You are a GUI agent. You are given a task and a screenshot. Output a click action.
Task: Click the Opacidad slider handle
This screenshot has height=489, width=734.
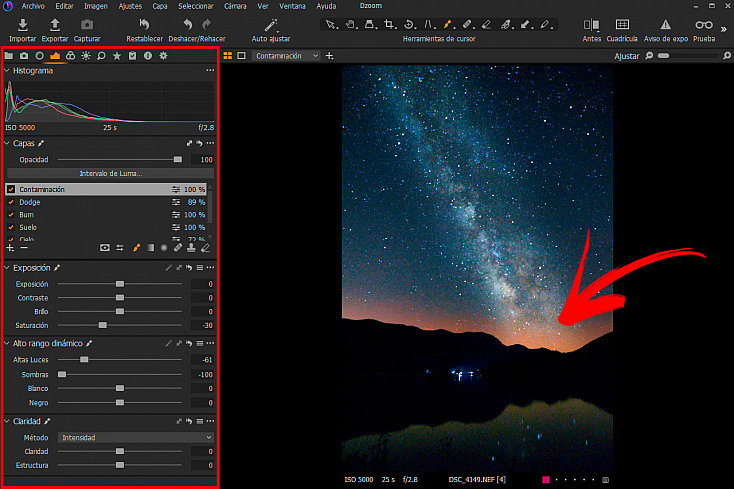point(177,160)
